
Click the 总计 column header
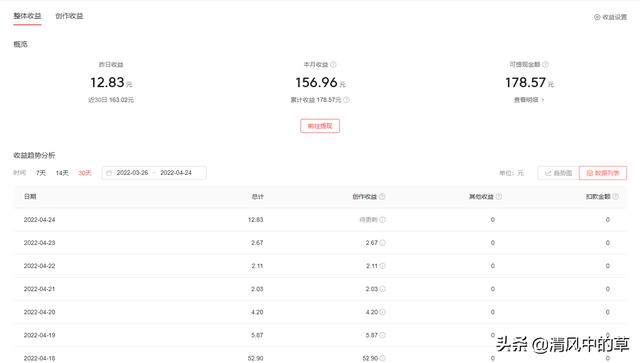(x=258, y=197)
